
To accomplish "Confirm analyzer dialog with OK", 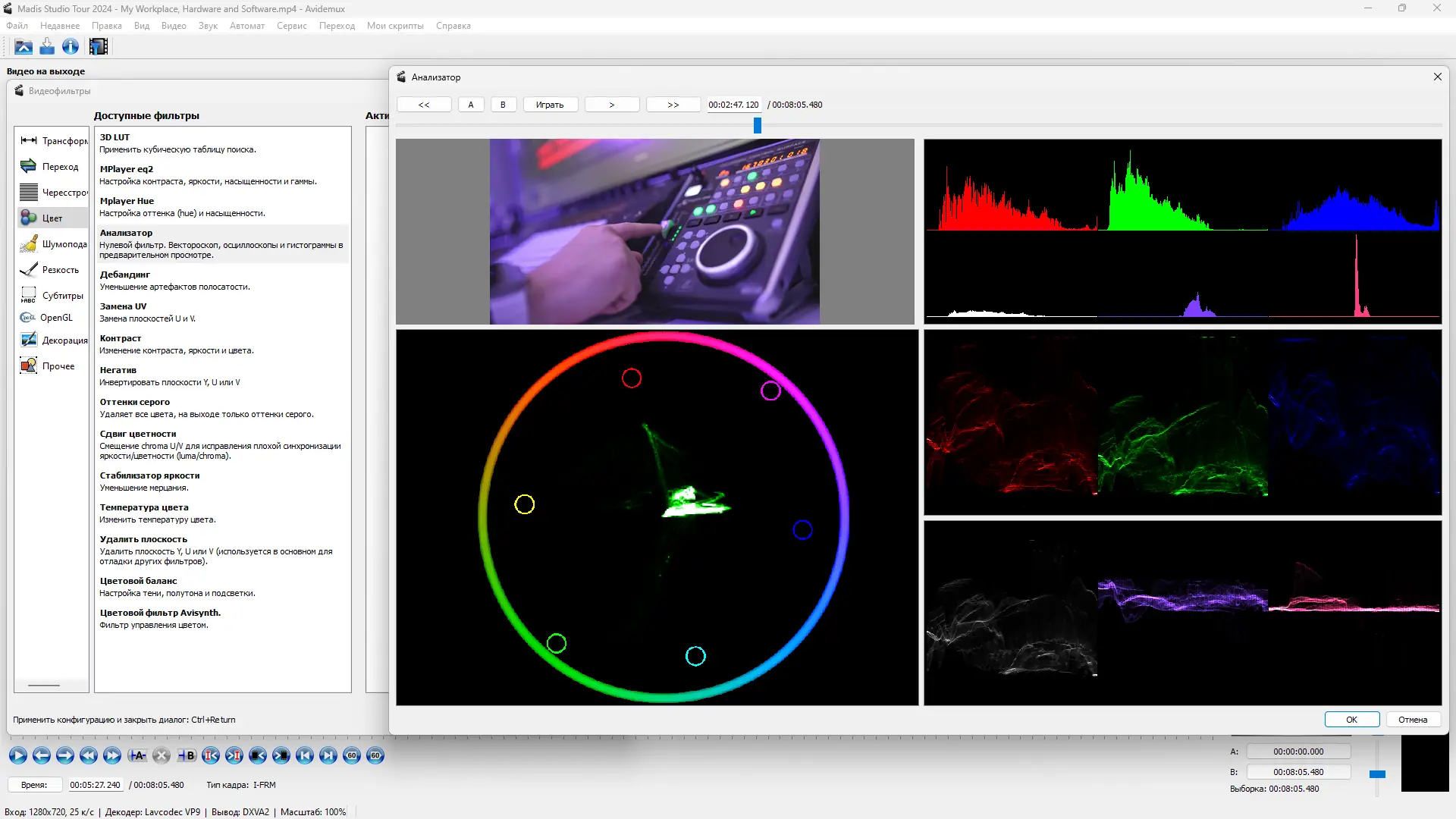I will [x=1351, y=720].
